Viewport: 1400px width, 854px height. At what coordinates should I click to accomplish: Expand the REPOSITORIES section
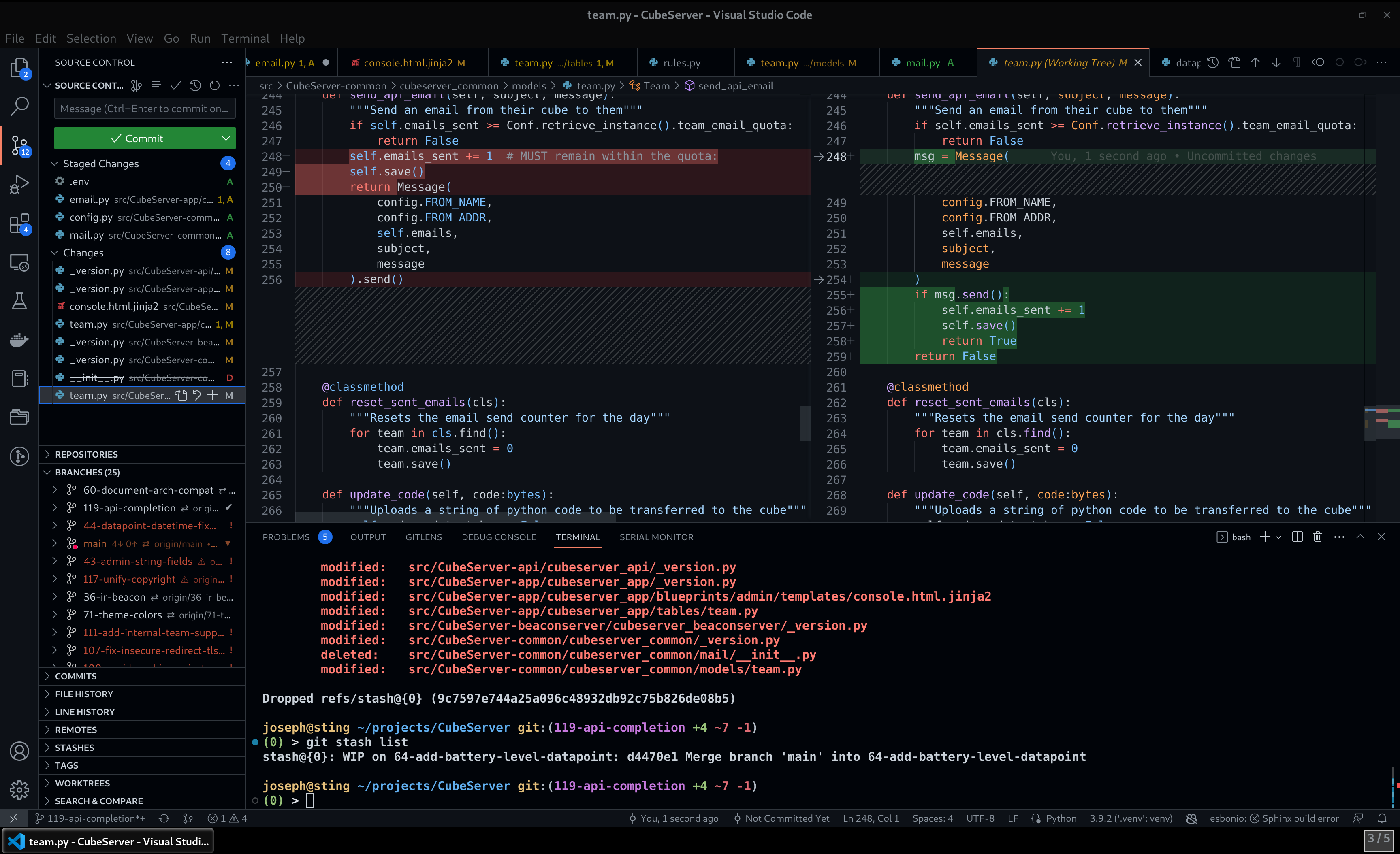click(x=86, y=454)
